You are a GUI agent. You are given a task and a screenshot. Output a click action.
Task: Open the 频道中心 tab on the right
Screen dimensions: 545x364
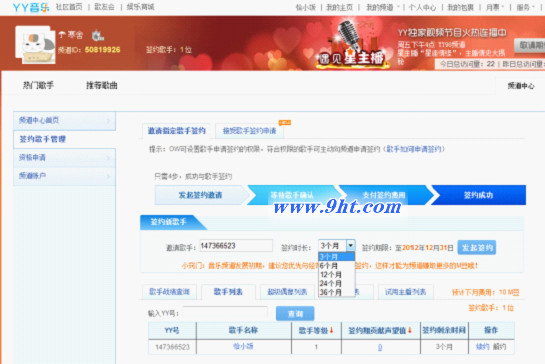click(521, 86)
